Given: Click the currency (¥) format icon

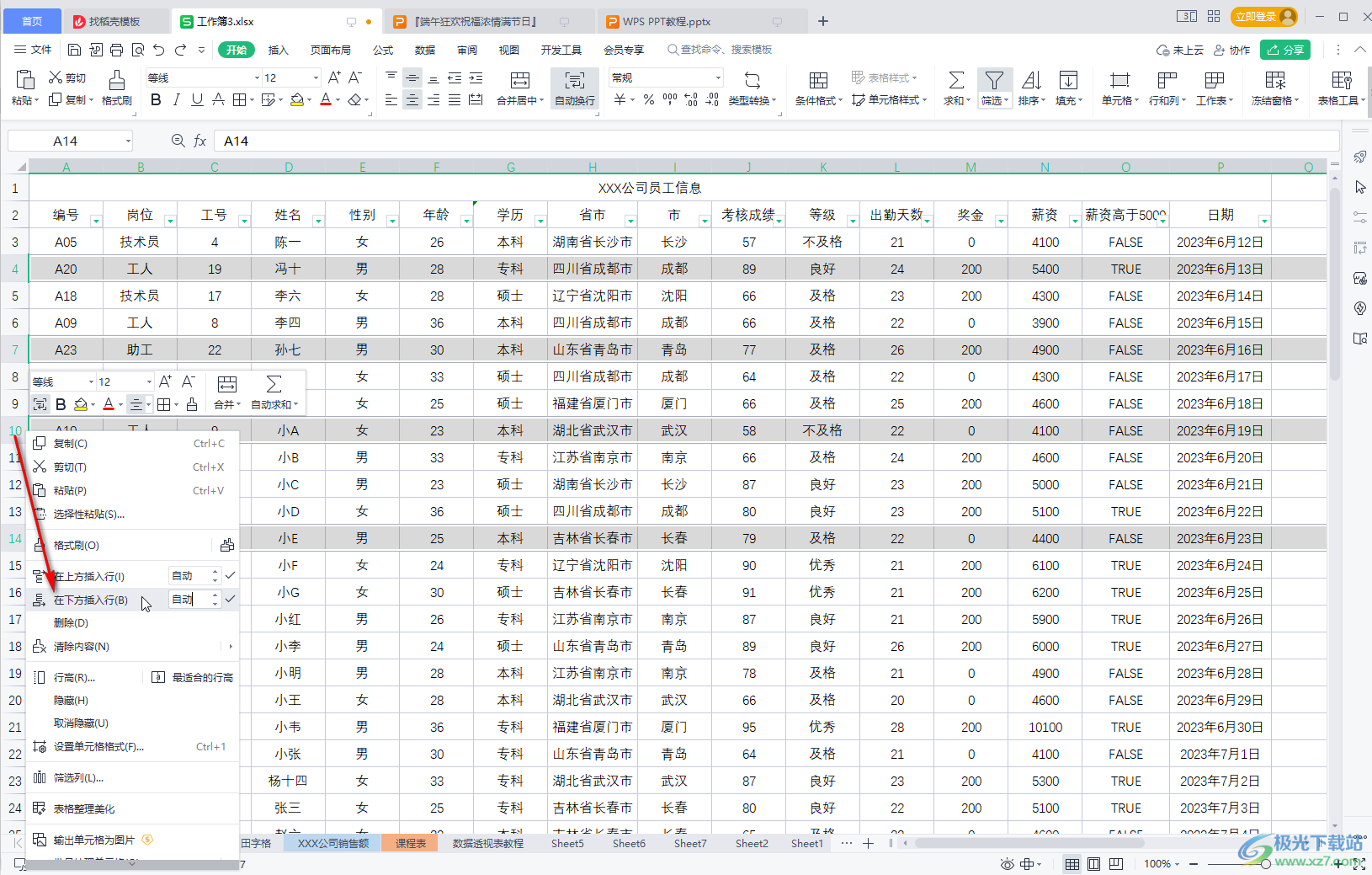Looking at the screenshot, I should 620,99.
